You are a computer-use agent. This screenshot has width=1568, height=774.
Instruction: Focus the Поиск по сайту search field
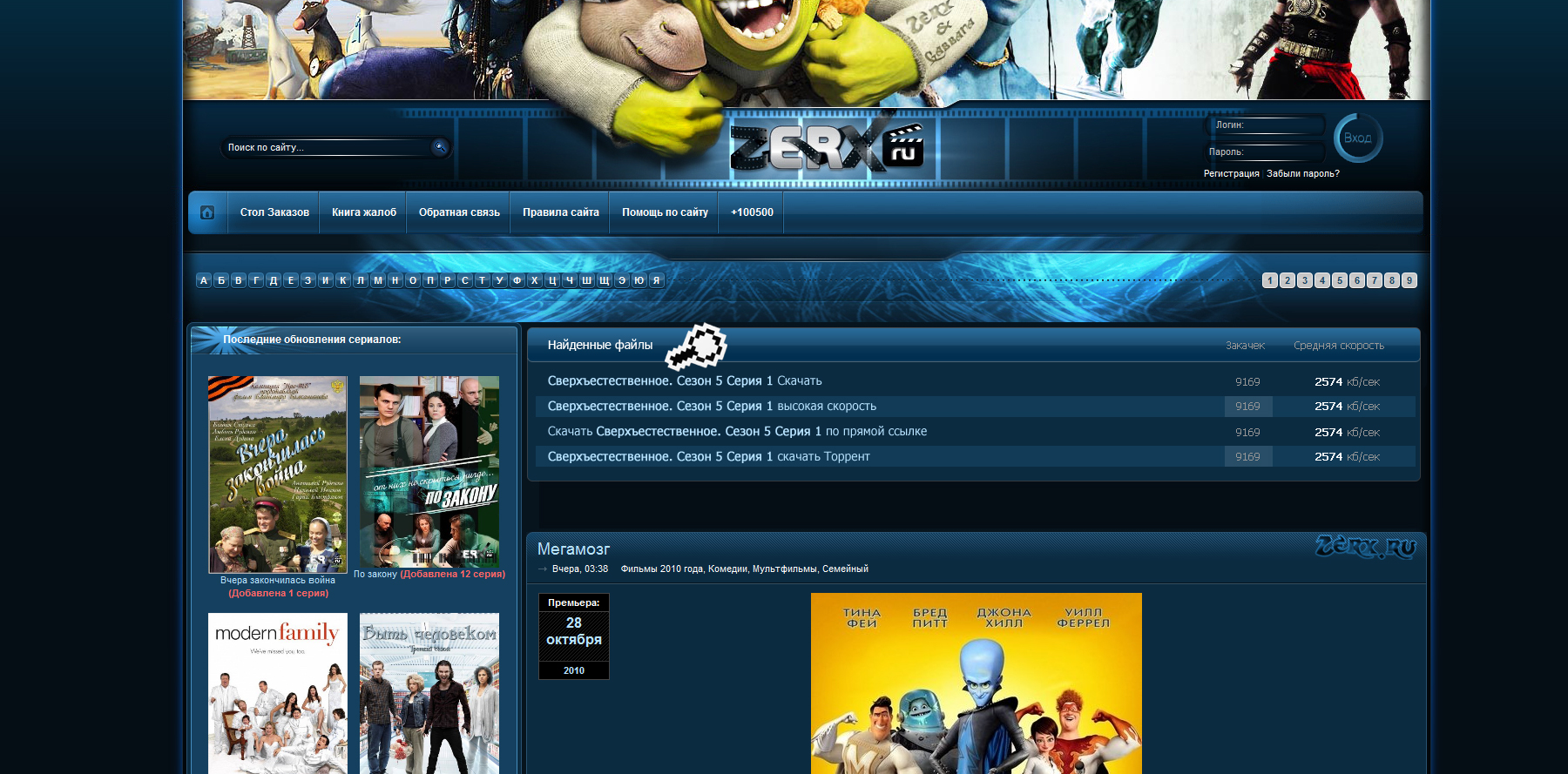click(327, 147)
